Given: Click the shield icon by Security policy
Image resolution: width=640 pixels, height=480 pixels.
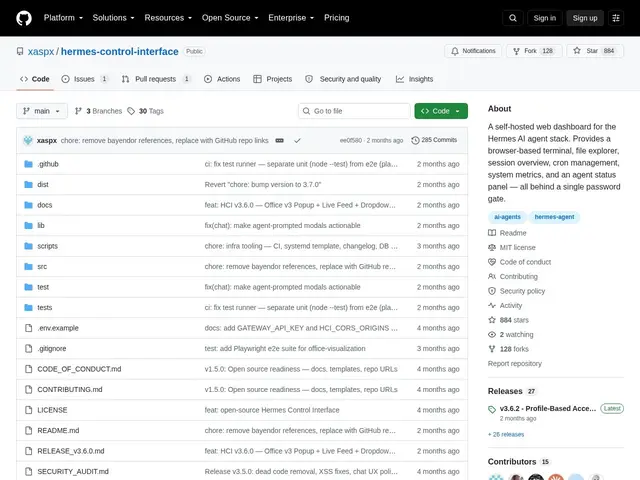Looking at the screenshot, I should (492, 291).
